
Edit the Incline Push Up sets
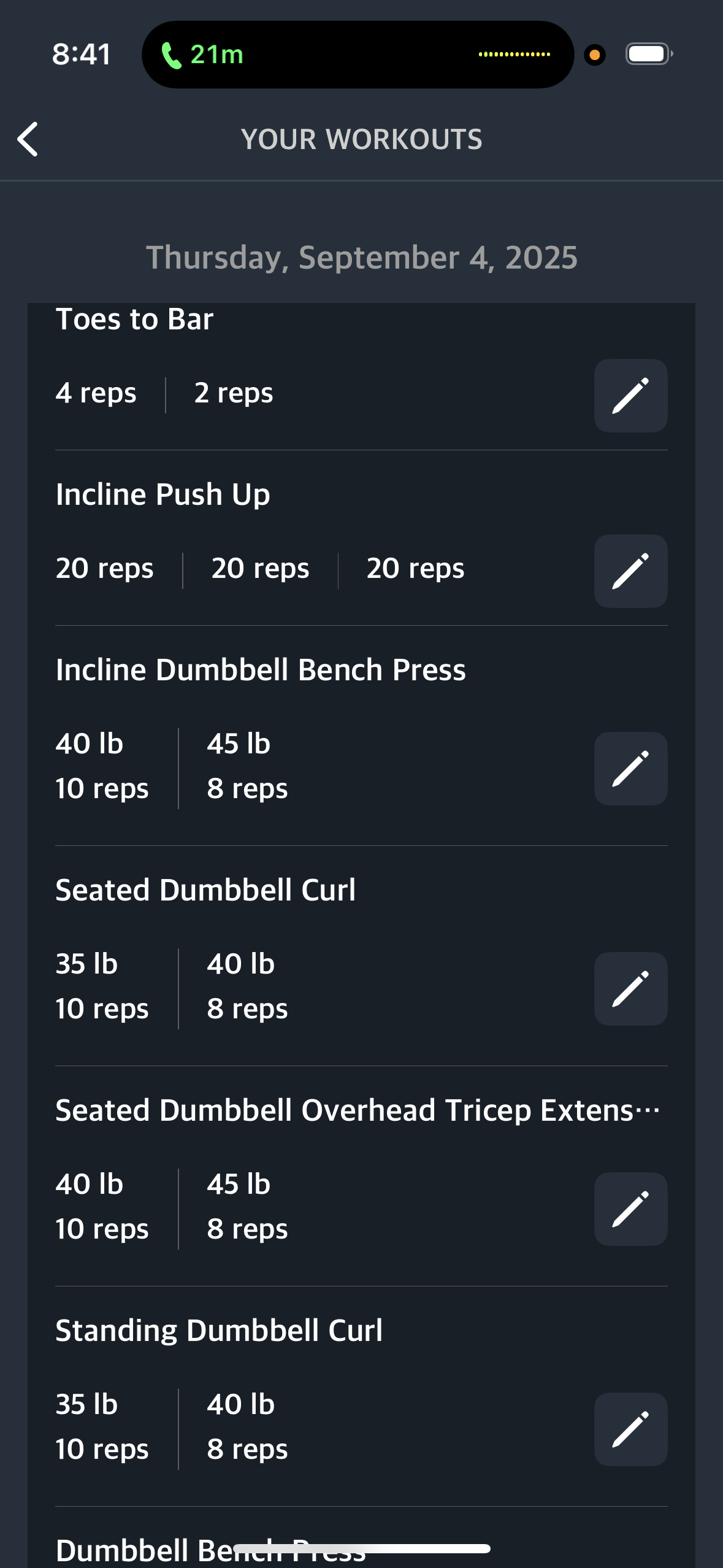coord(630,571)
